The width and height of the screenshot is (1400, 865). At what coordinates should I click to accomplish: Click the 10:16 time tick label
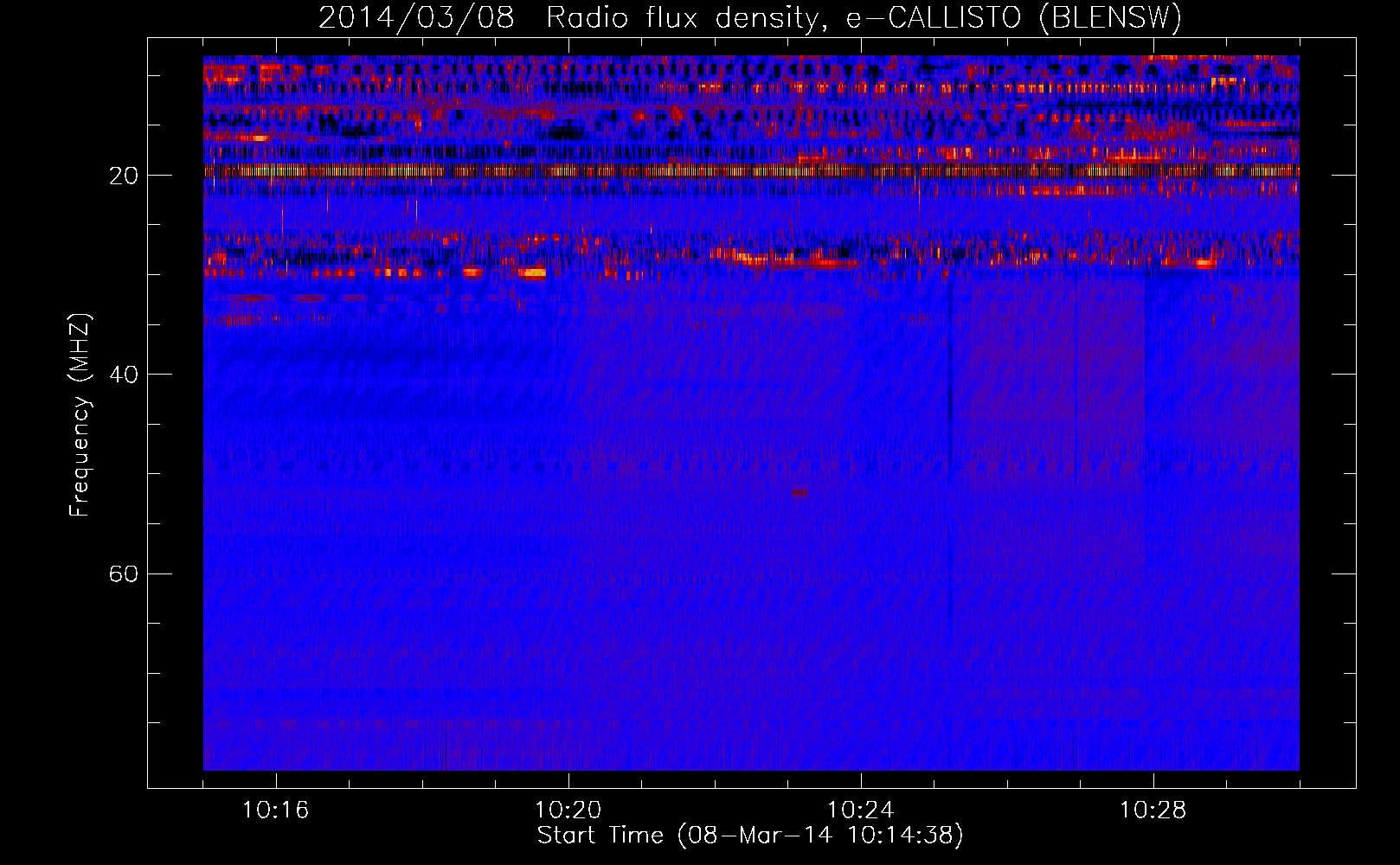pyautogui.click(x=276, y=811)
